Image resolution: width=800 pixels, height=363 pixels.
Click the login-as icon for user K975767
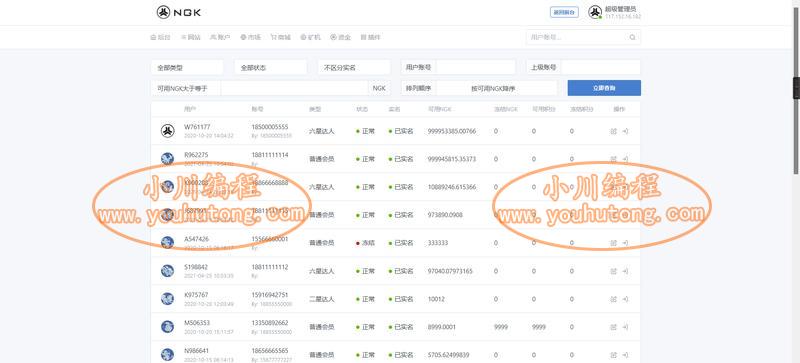coord(625,299)
